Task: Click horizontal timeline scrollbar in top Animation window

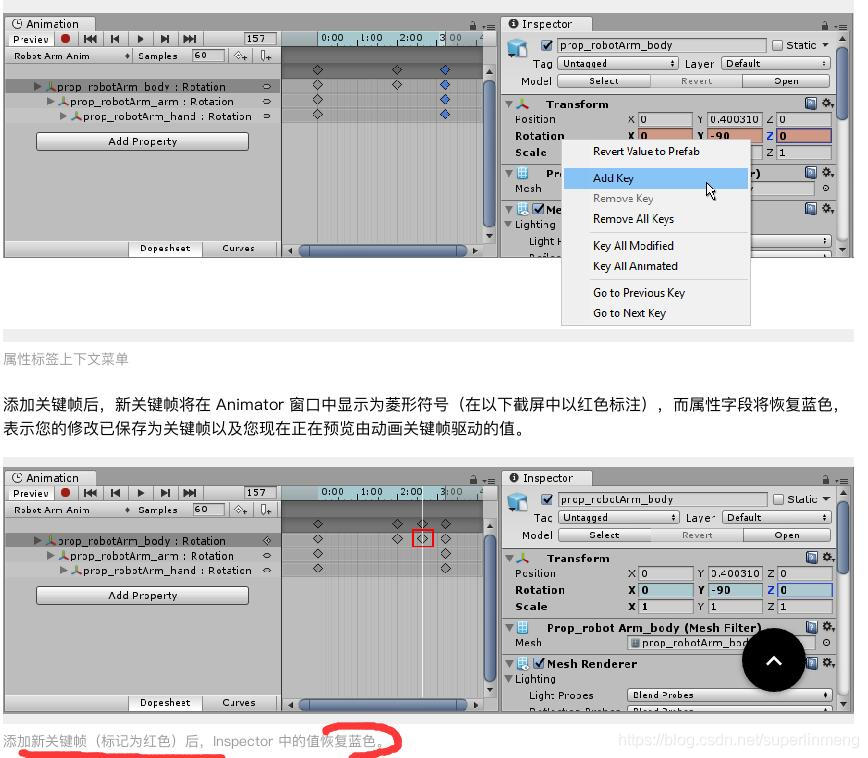Action: (x=383, y=251)
